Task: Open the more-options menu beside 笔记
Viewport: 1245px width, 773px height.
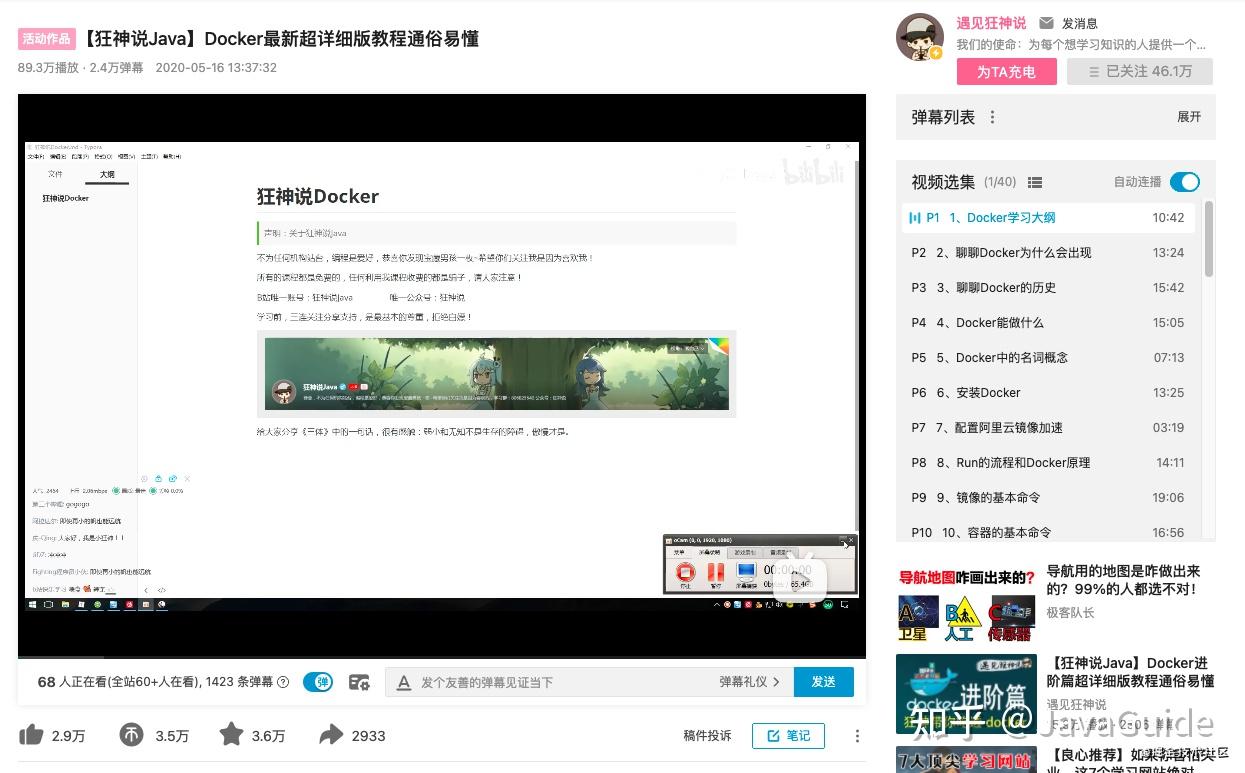Action: (857, 736)
